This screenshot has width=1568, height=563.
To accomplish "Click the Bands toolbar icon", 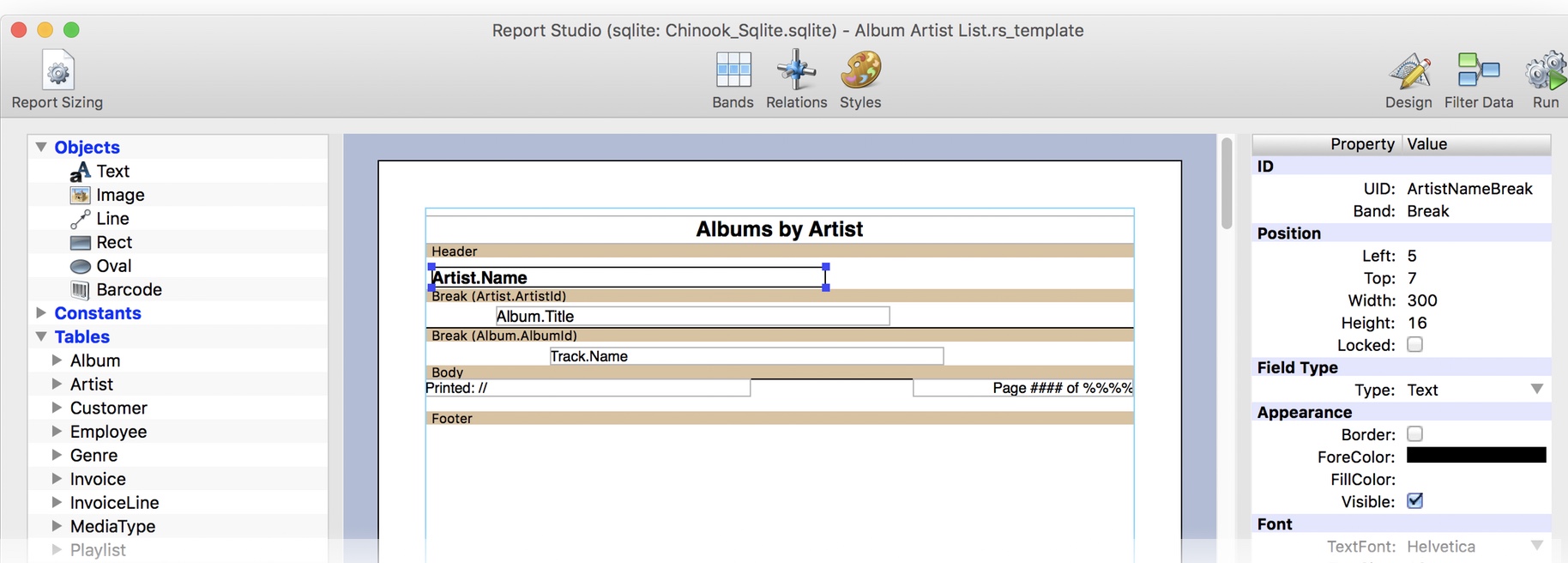I will pyautogui.click(x=733, y=72).
